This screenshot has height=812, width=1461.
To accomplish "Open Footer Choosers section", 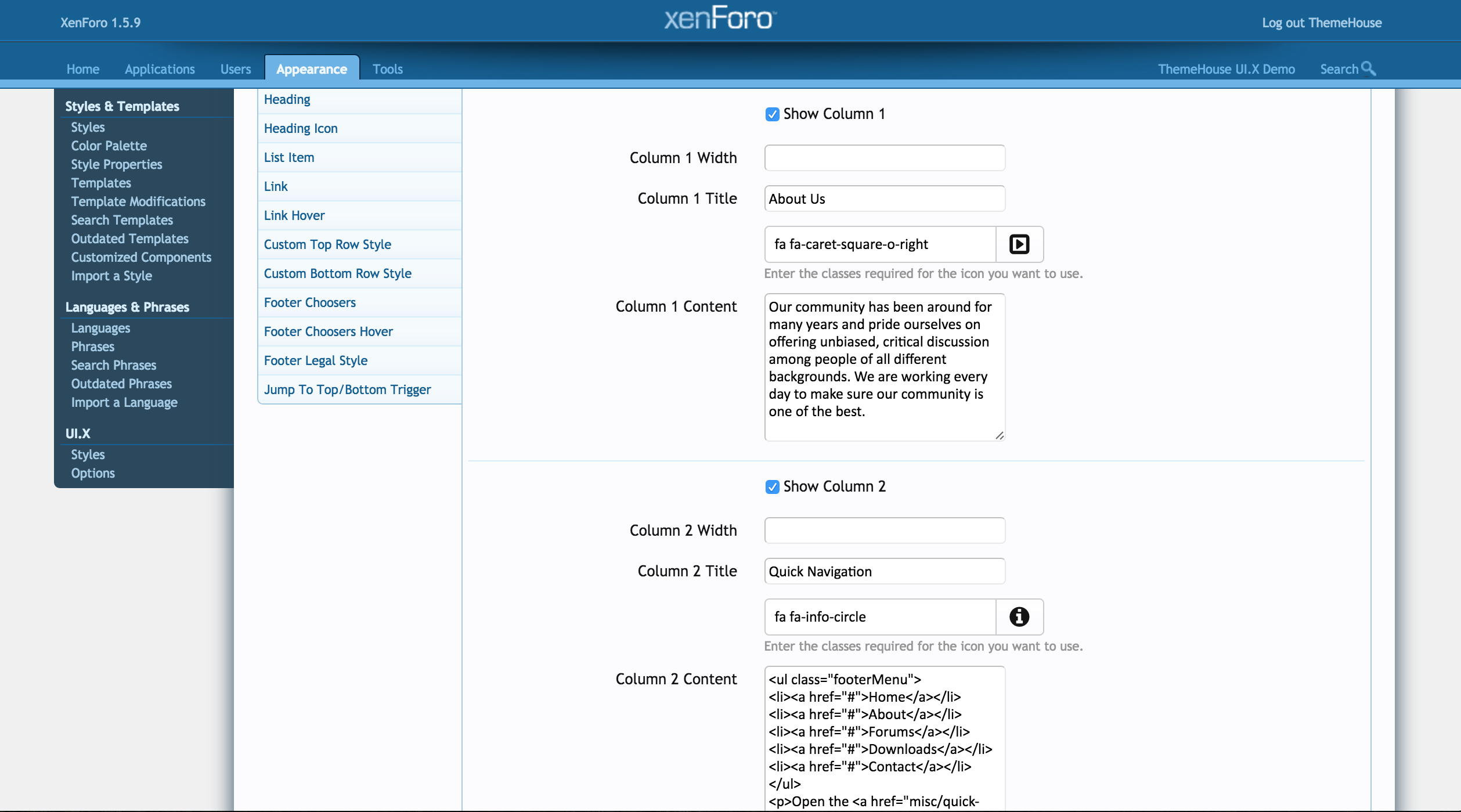I will (x=360, y=303).
